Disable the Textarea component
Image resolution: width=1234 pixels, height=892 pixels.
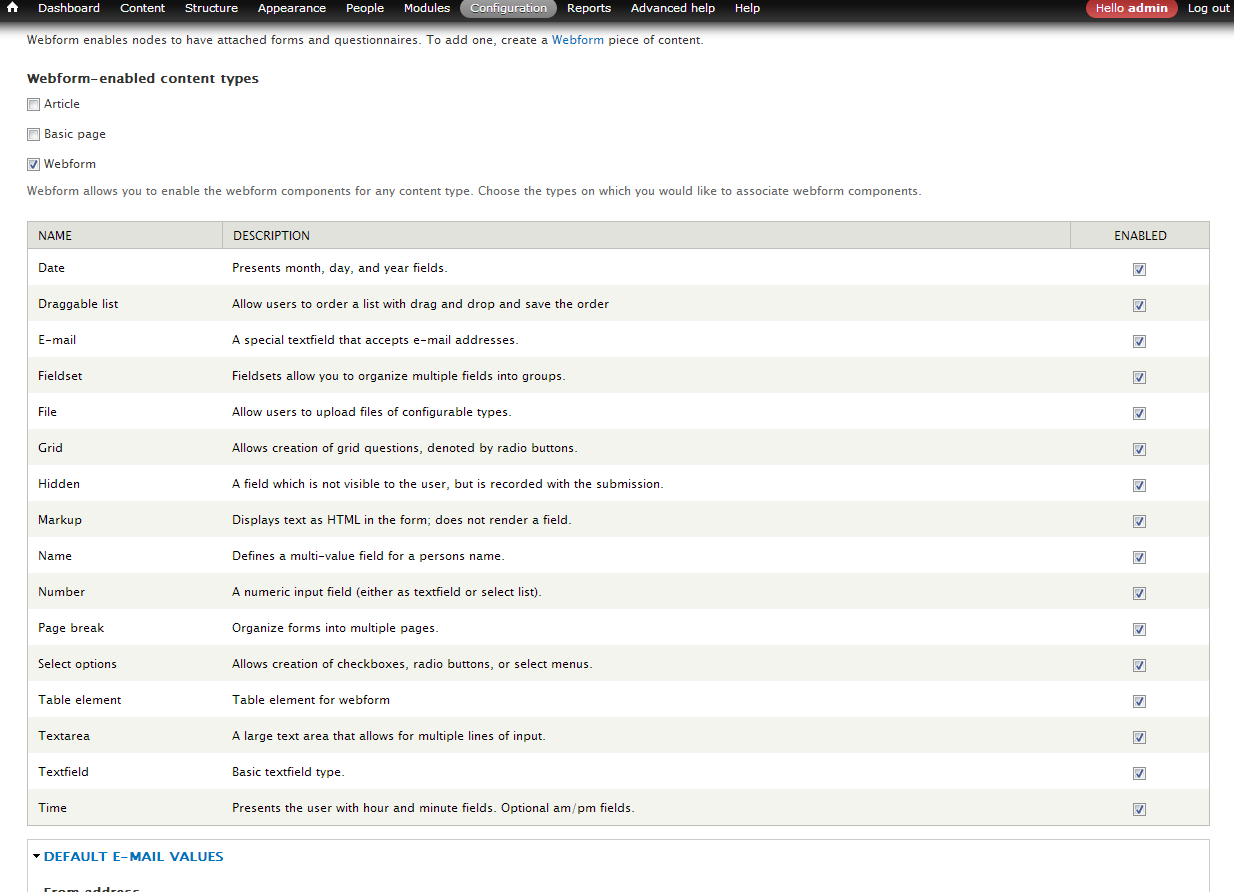click(1140, 737)
